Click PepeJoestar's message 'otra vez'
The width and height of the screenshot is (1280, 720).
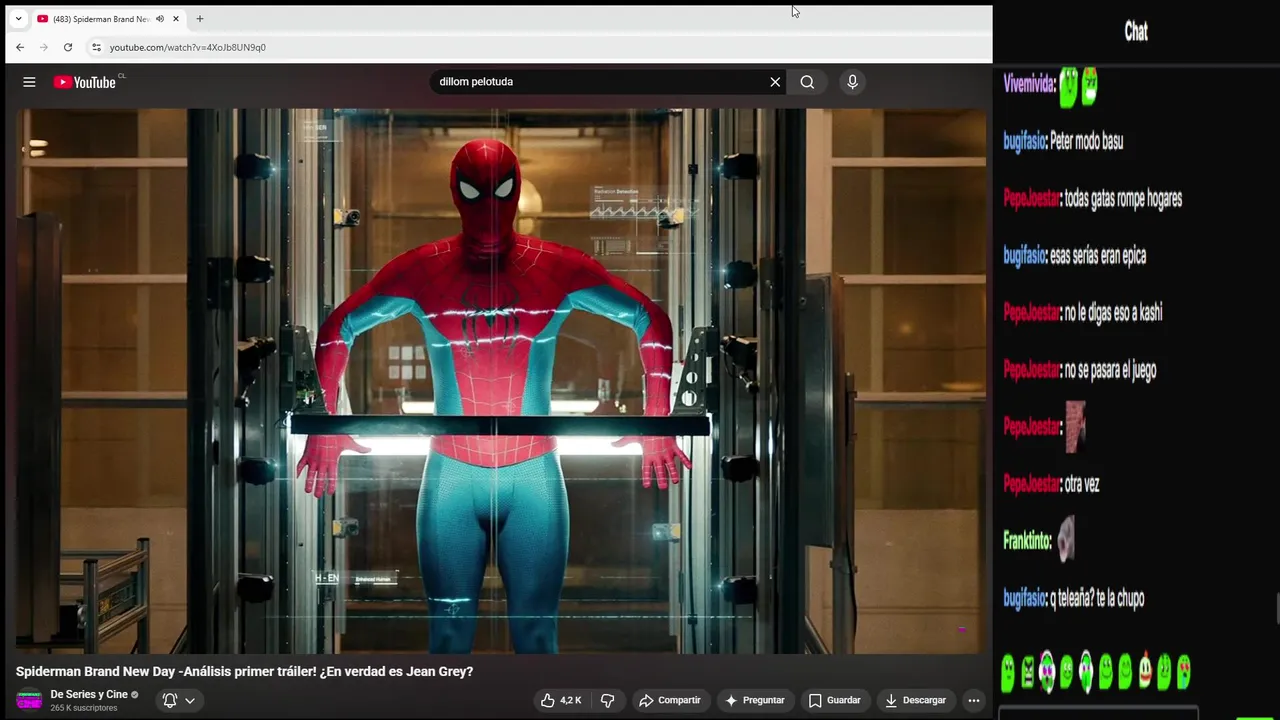pyautogui.click(x=1082, y=485)
